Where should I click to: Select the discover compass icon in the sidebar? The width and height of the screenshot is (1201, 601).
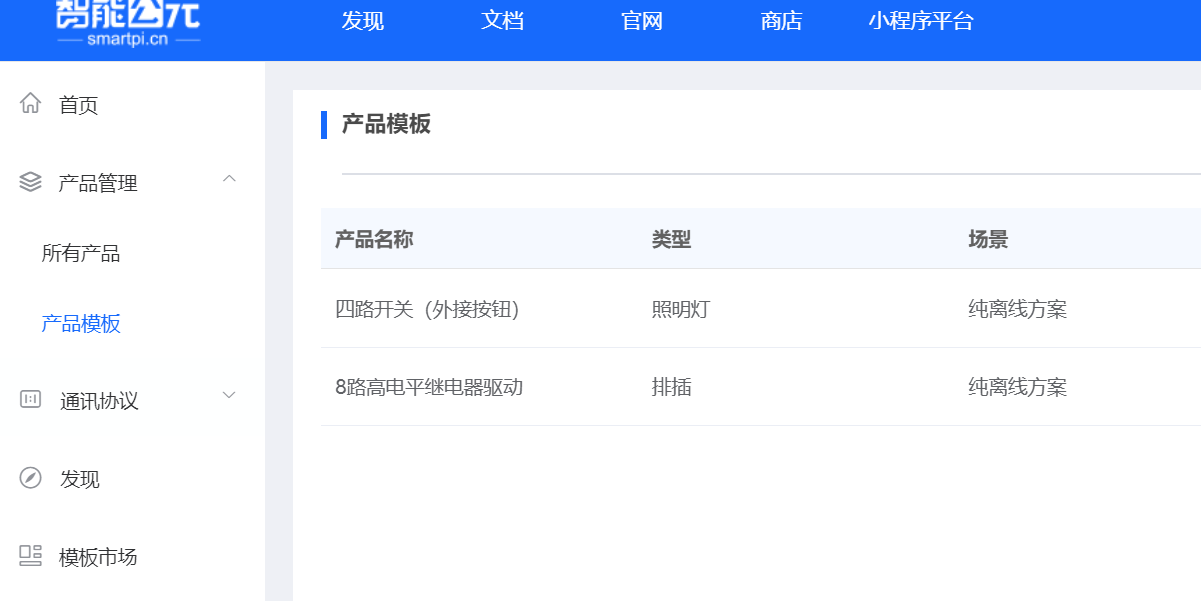(29, 479)
